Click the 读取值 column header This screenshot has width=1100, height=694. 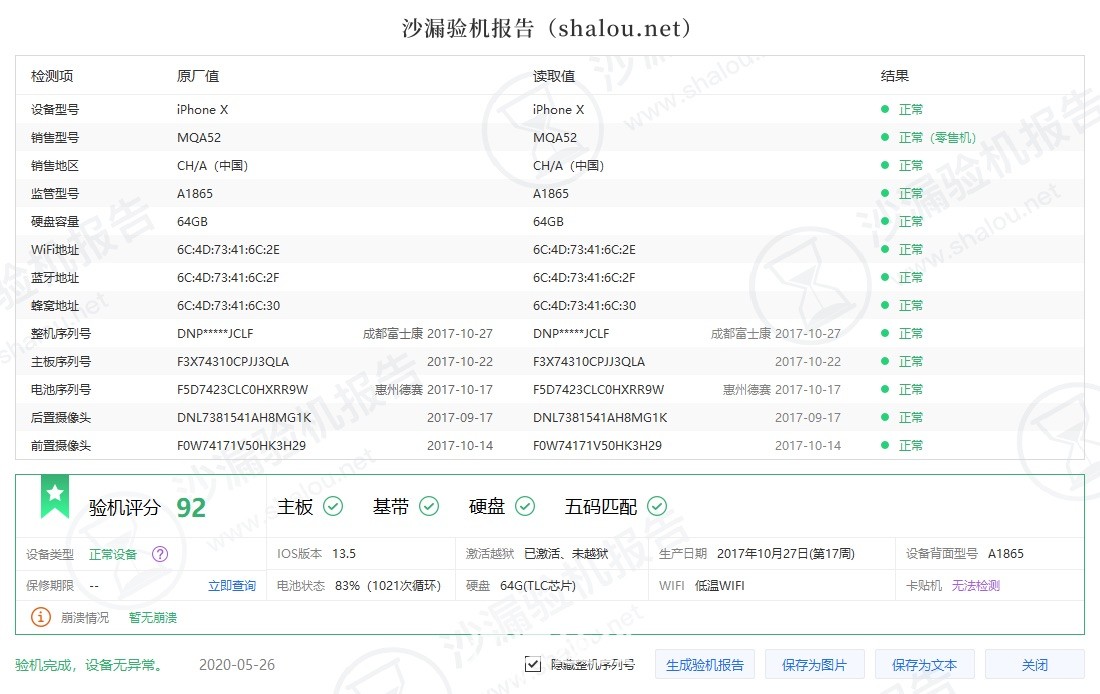pos(554,76)
